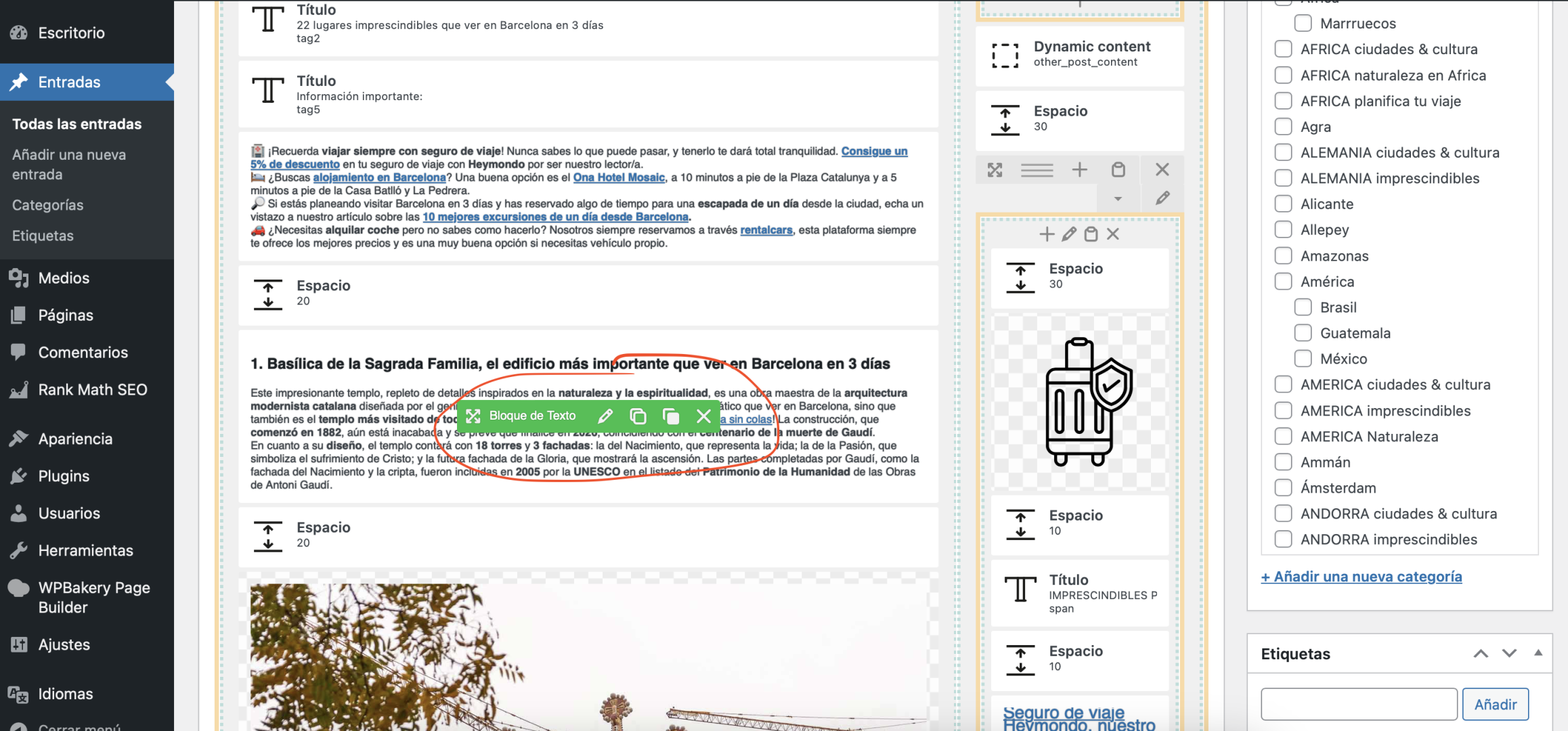The width and height of the screenshot is (1568, 731).
Task: Click the pencil edit icon in Bloque de Texto toolbar
Action: (x=605, y=416)
